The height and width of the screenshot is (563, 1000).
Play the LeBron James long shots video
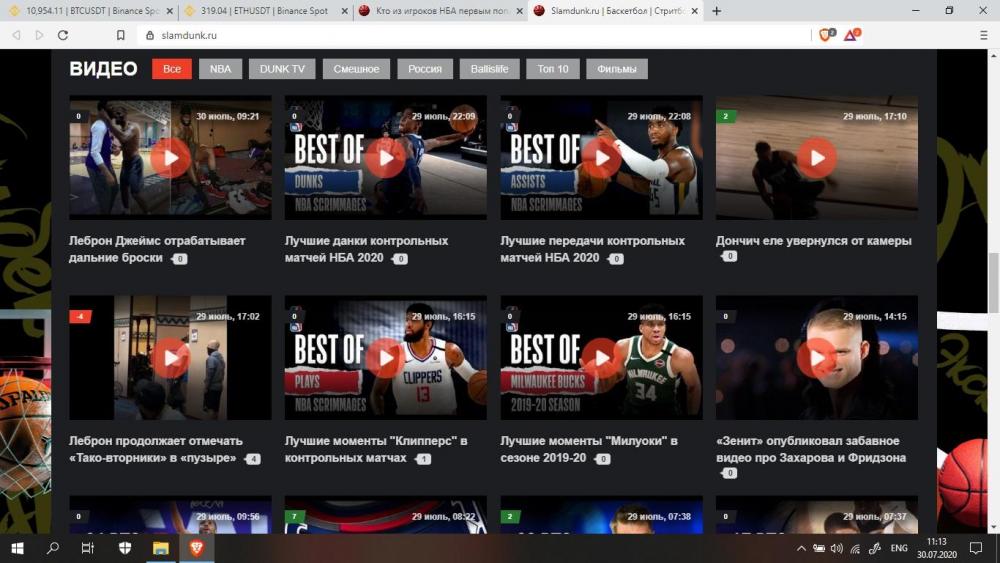pyautogui.click(x=170, y=157)
